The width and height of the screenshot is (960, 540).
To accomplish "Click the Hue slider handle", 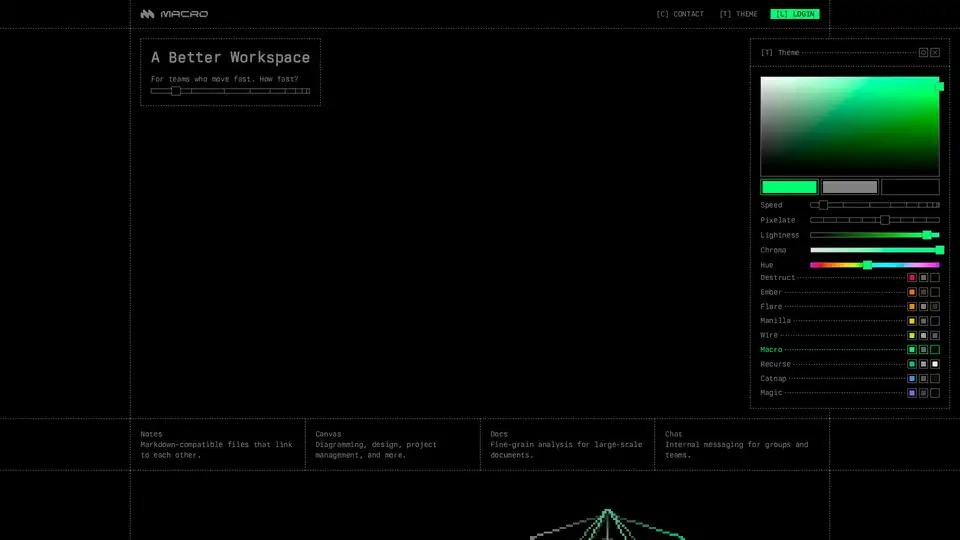I will point(867,265).
